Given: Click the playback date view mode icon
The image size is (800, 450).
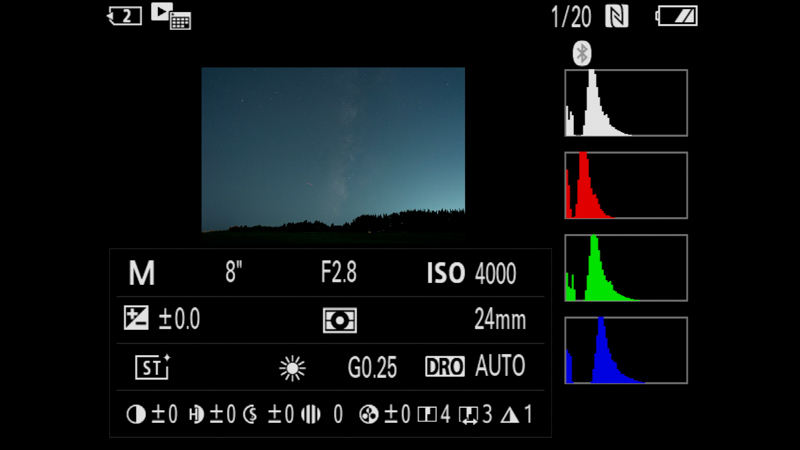Looking at the screenshot, I should (x=171, y=16).
